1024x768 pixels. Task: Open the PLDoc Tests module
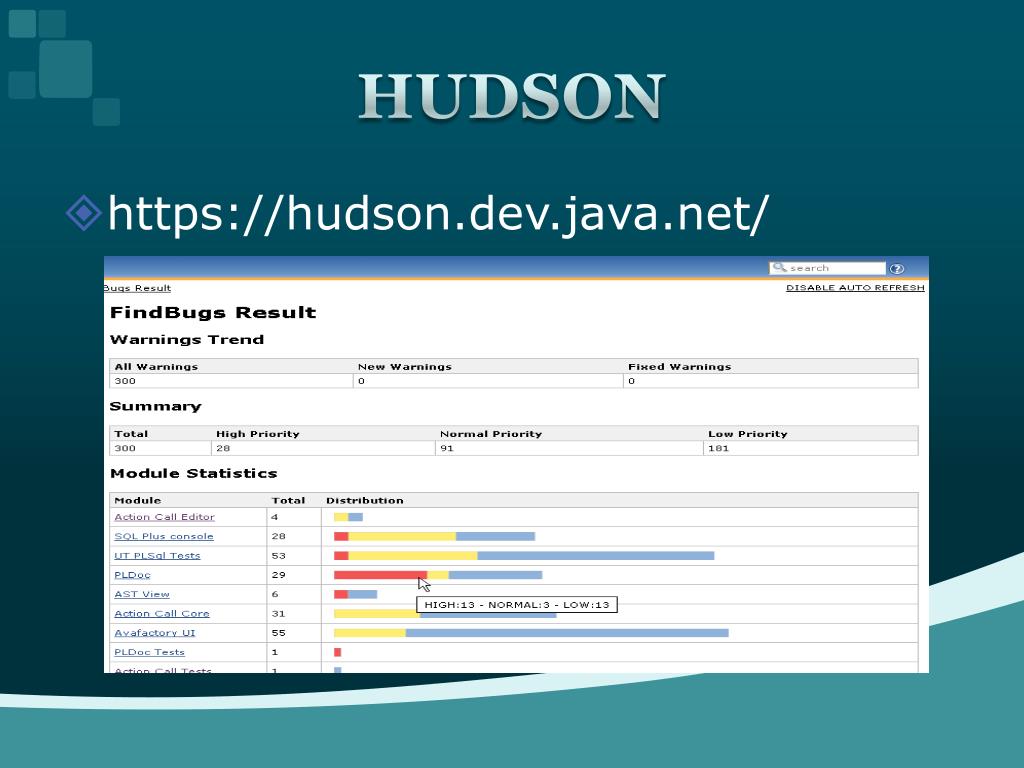click(x=150, y=652)
